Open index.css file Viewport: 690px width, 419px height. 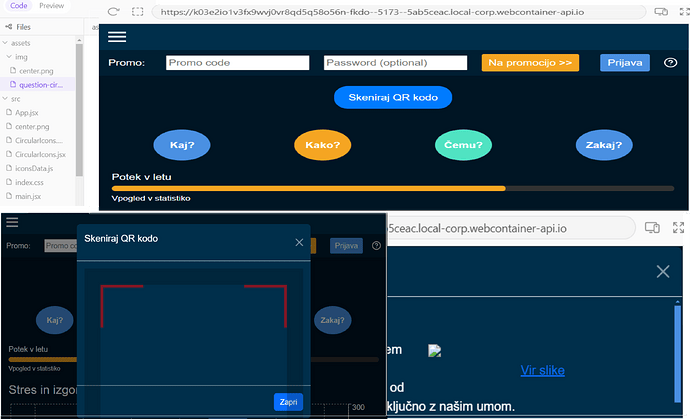coord(29,182)
